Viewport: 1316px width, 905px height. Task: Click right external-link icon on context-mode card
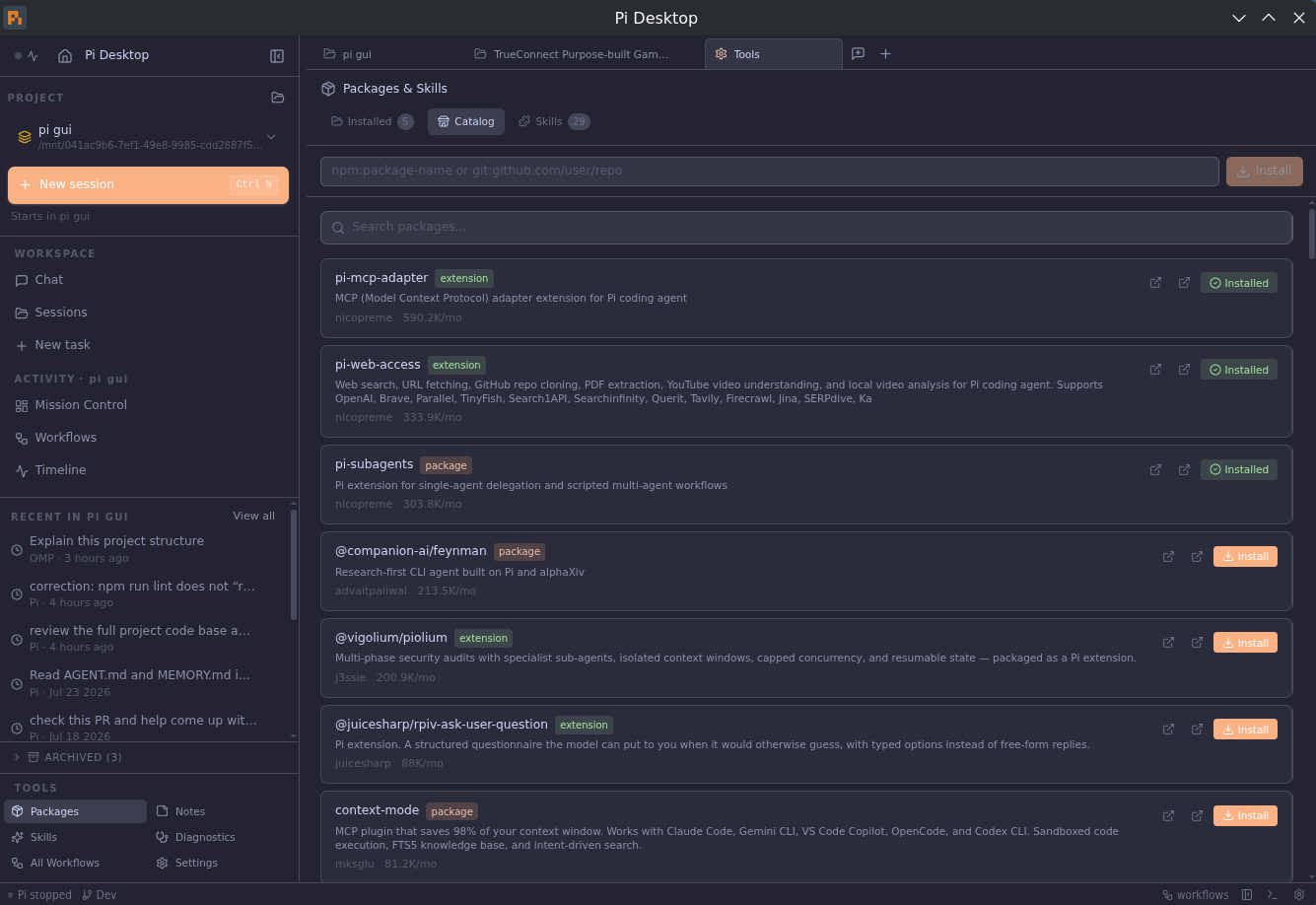point(1197,815)
